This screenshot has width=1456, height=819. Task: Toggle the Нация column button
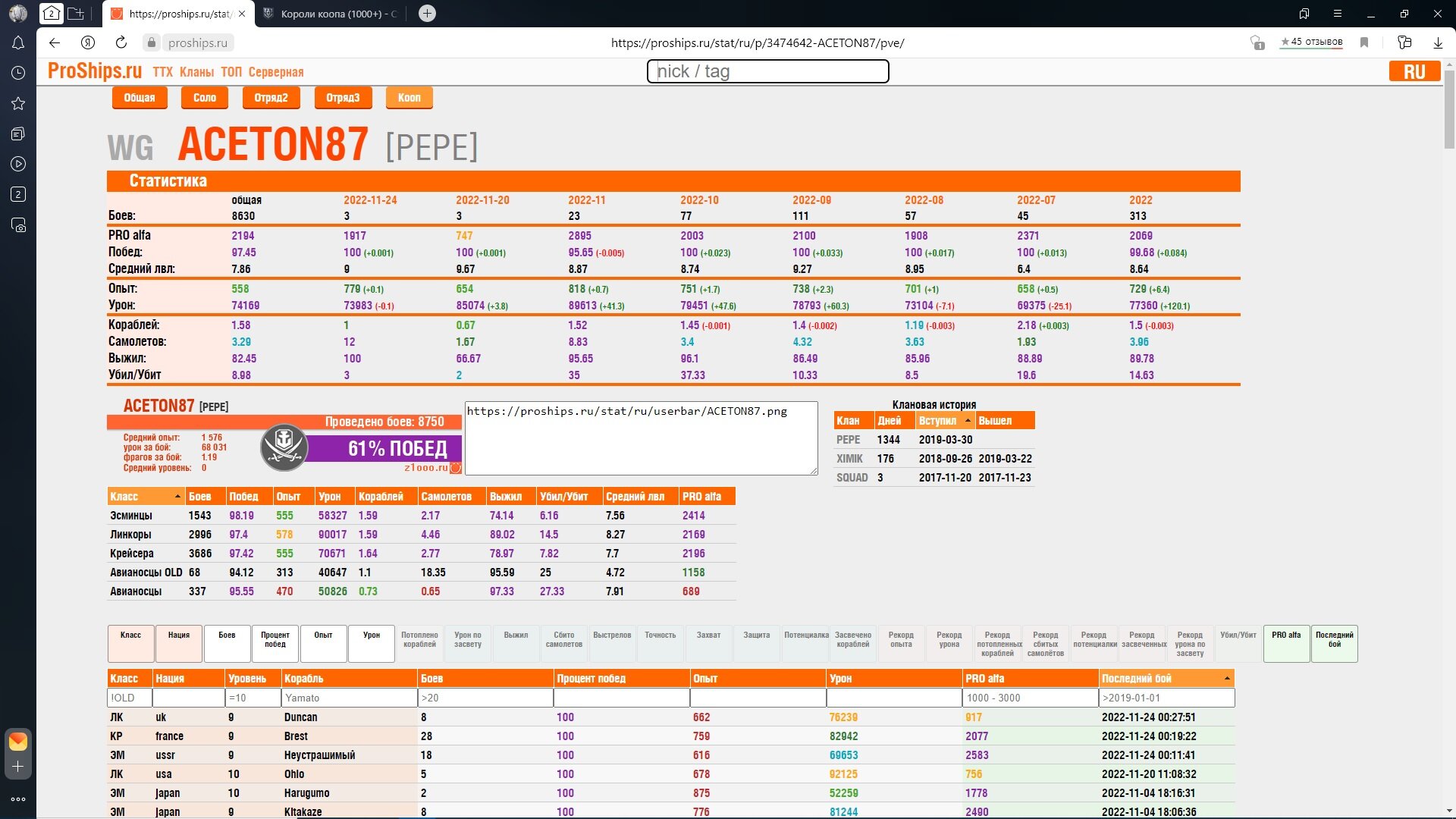coord(179,644)
